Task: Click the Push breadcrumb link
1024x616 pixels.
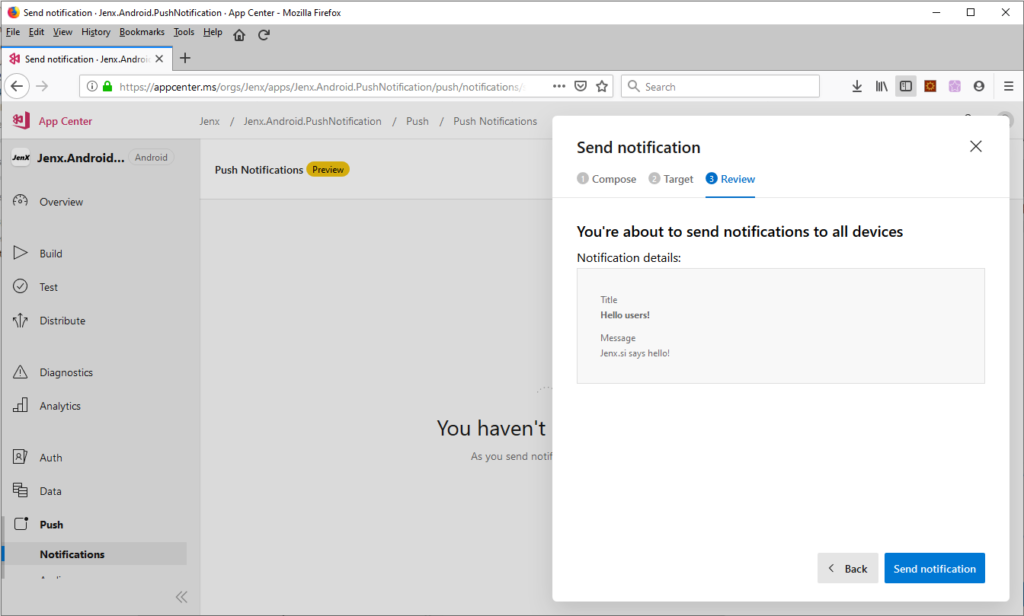Action: (x=417, y=122)
